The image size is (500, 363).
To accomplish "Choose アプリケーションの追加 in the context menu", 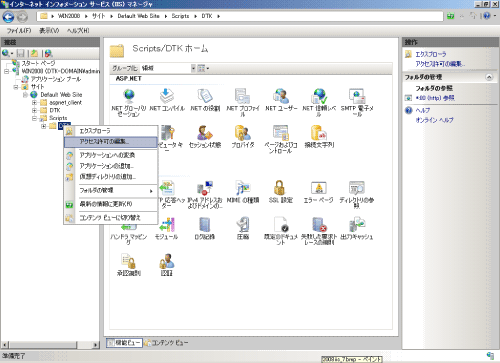I will [111, 166].
